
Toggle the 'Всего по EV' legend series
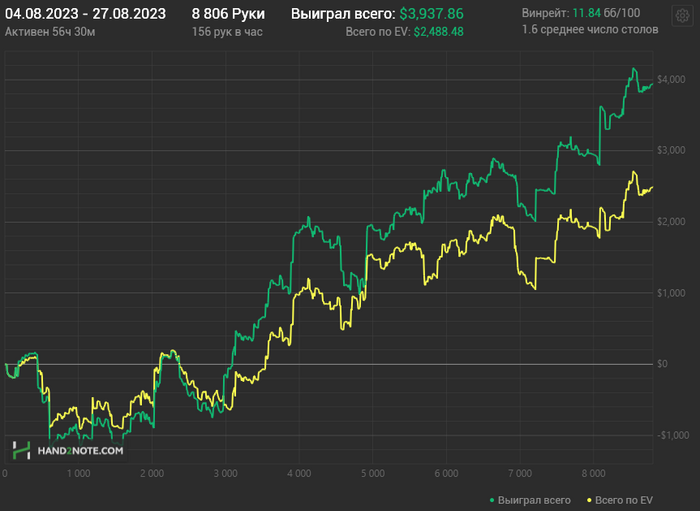pyautogui.click(x=620, y=500)
